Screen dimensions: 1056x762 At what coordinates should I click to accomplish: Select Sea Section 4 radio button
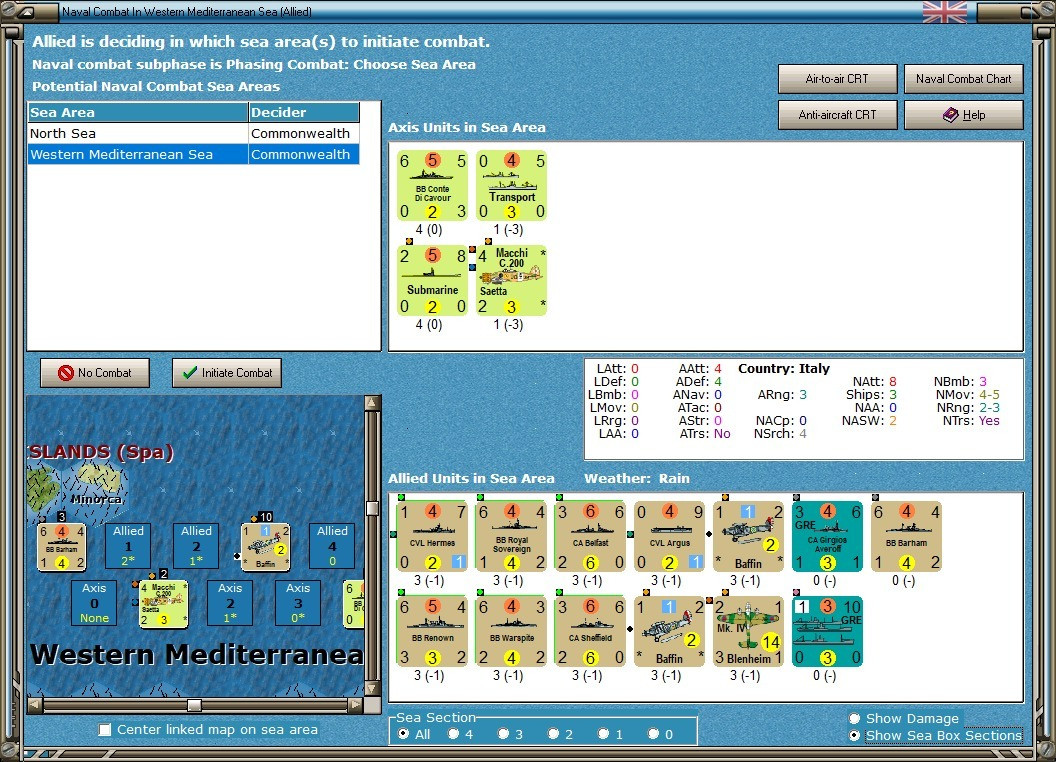point(454,734)
